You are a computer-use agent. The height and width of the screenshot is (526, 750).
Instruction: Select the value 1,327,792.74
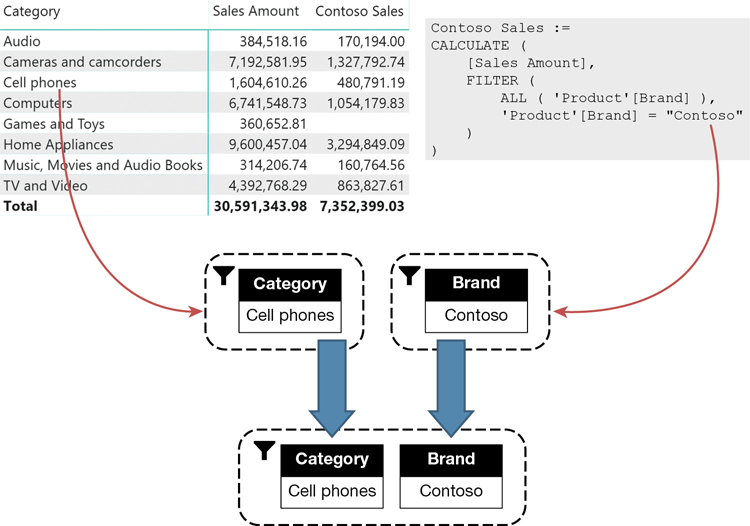(x=366, y=62)
